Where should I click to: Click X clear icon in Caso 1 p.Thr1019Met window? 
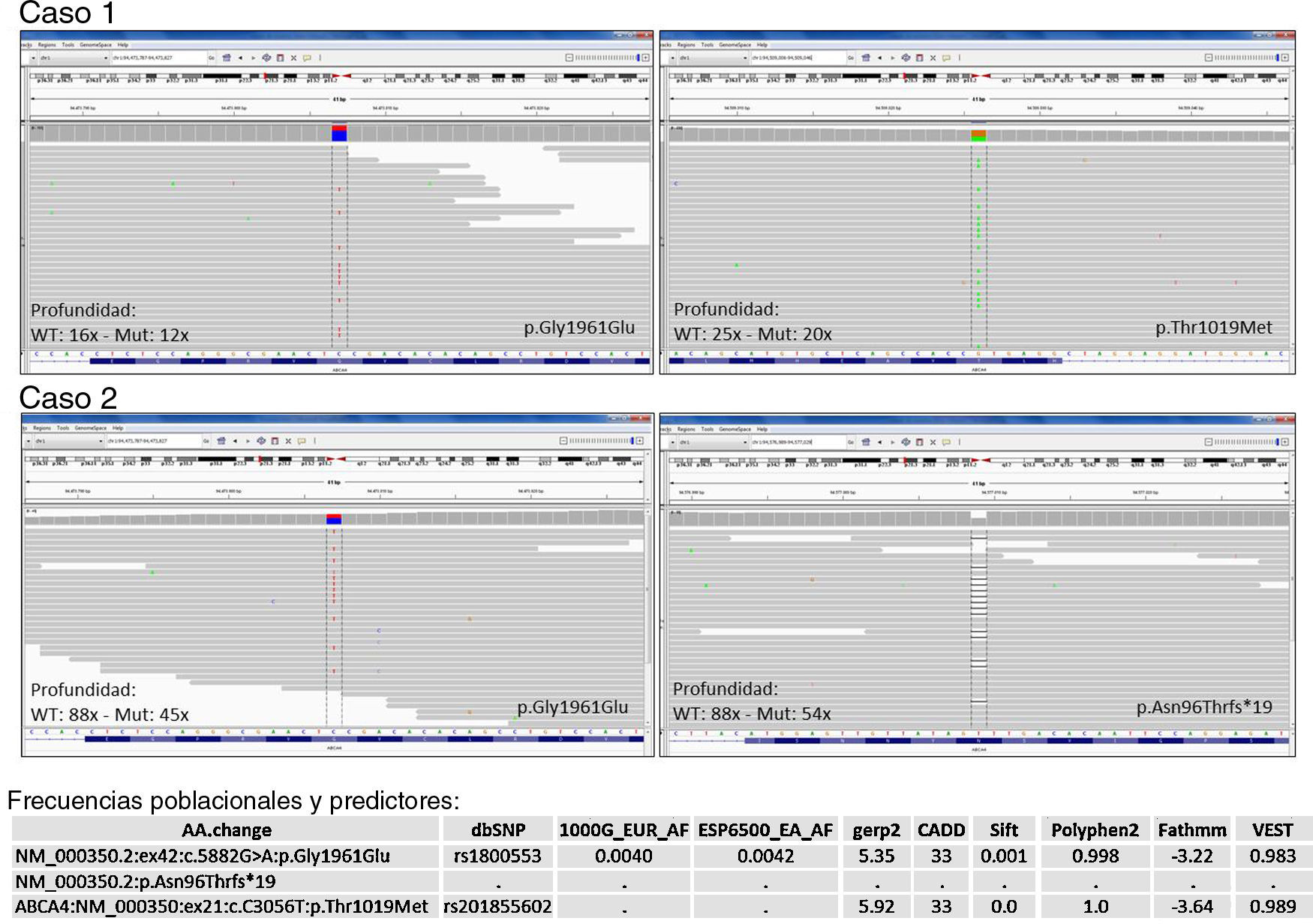[933, 58]
